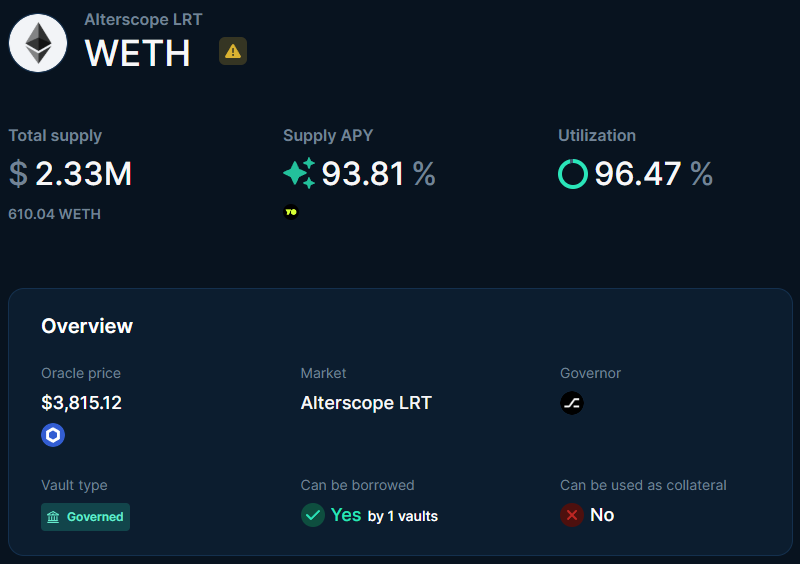Viewport: 800px width, 564px height.
Task: Click the 93.81% supply APY value
Action: (x=378, y=174)
